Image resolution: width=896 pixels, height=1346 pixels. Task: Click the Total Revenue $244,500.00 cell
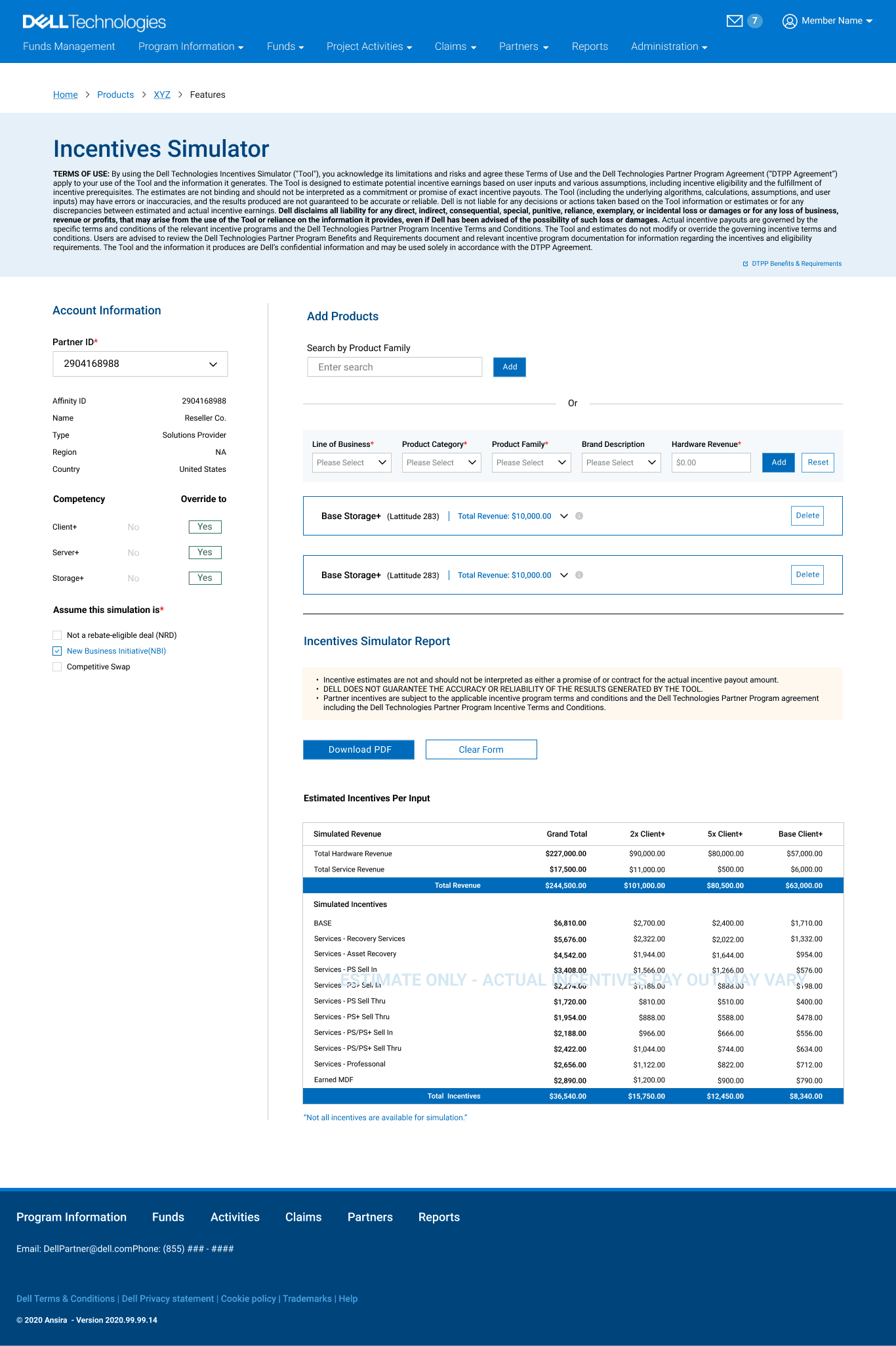point(566,886)
